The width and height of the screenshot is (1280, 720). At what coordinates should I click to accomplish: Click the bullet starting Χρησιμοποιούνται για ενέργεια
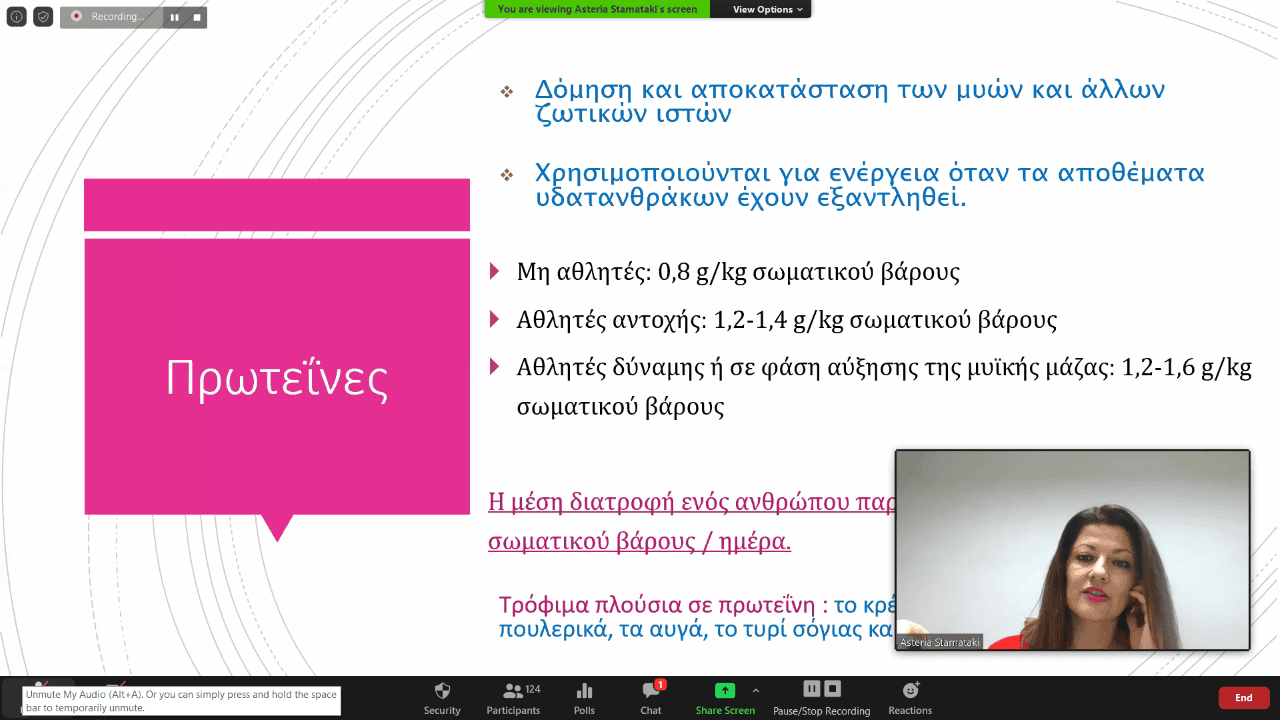coord(870,184)
